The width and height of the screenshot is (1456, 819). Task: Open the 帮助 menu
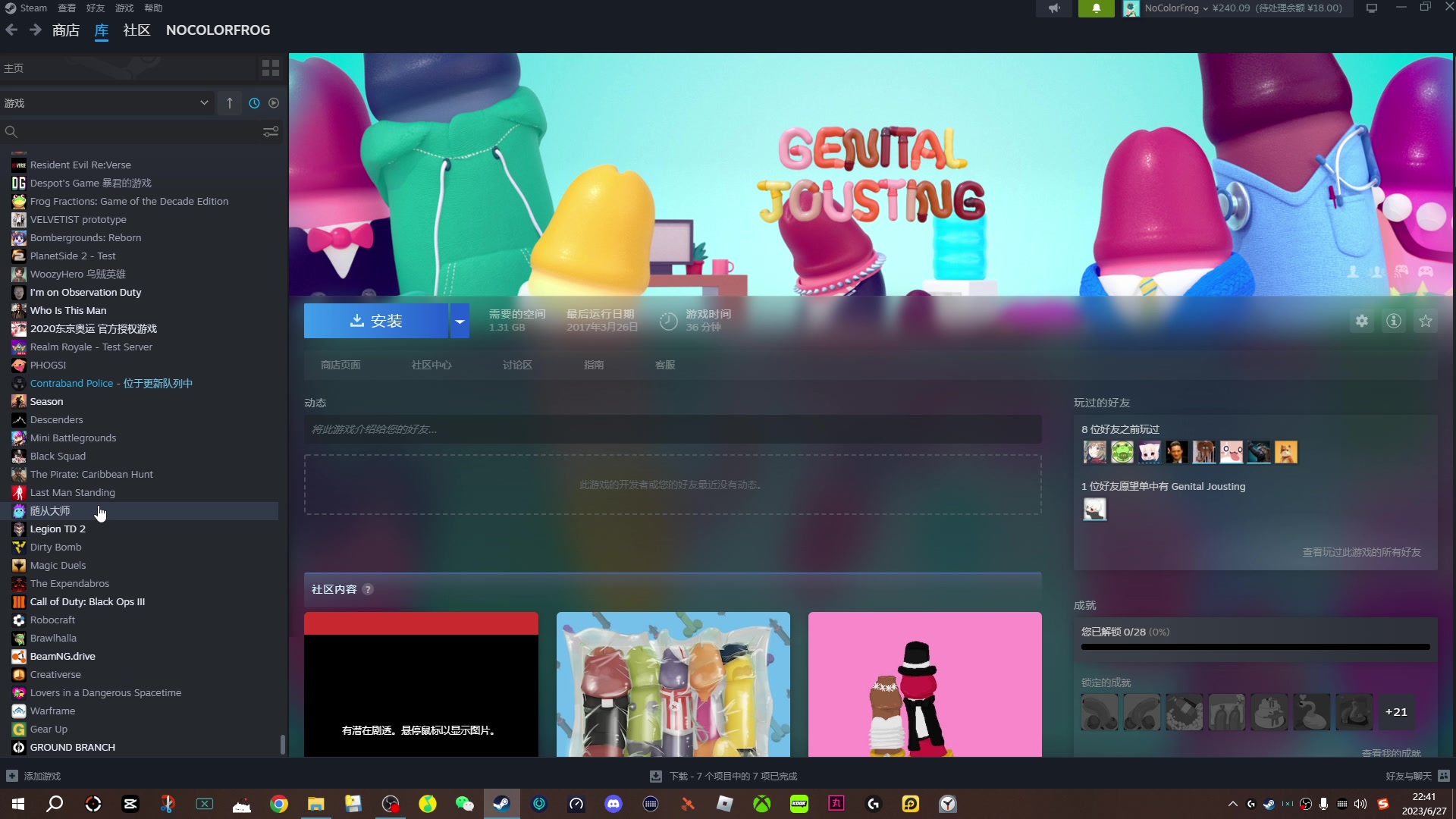[x=153, y=8]
